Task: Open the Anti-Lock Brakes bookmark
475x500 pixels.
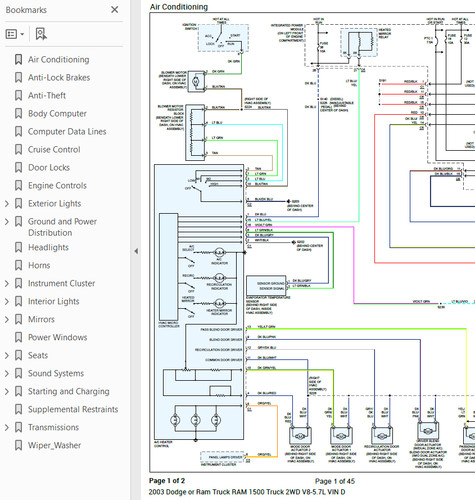Action: [x=59, y=78]
